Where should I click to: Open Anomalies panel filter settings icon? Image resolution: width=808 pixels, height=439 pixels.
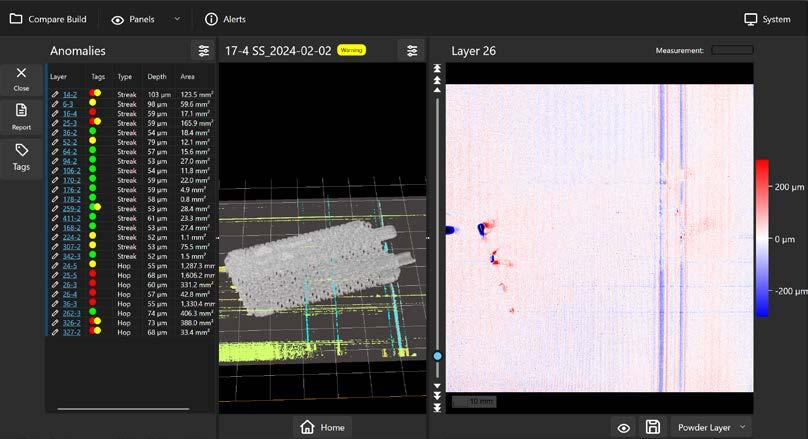click(x=204, y=50)
